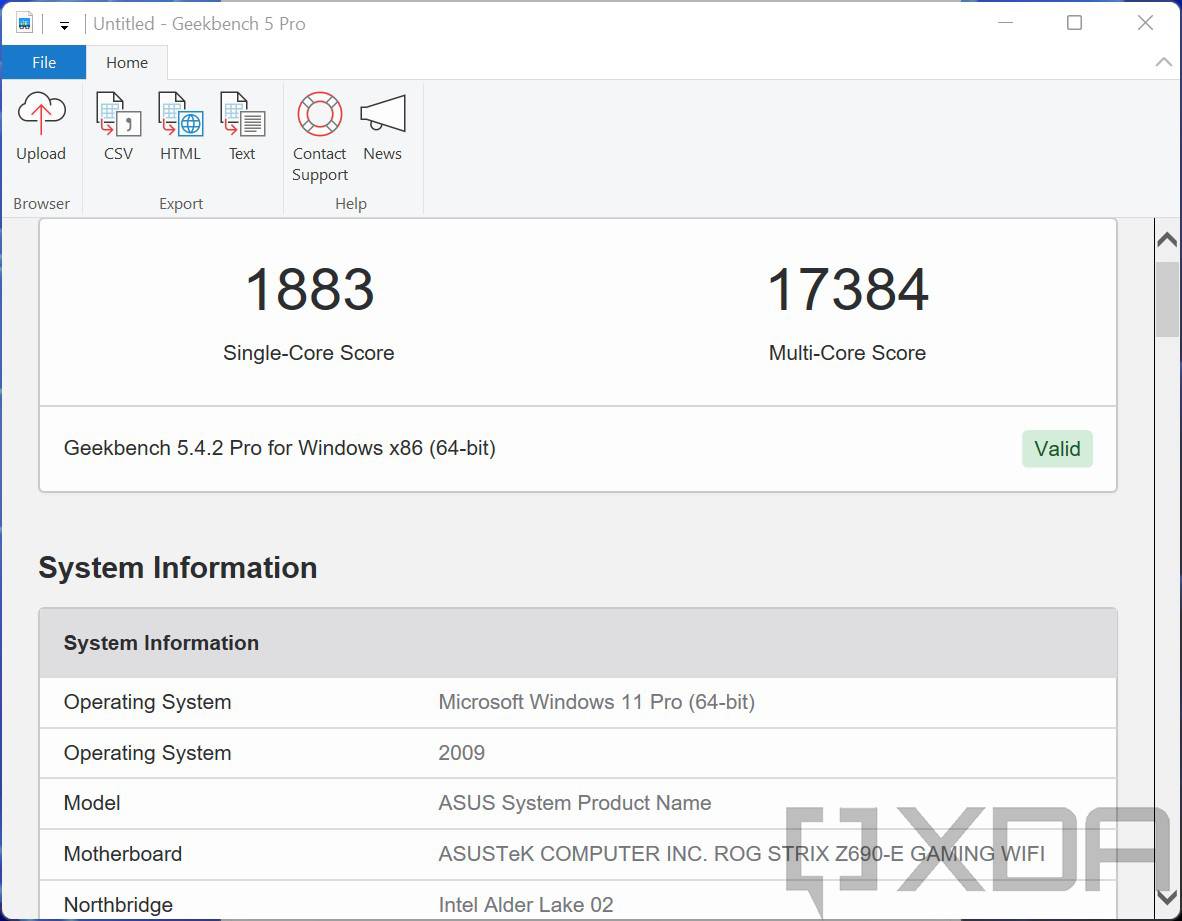Click the scrollbar up arrow

coord(1166,239)
